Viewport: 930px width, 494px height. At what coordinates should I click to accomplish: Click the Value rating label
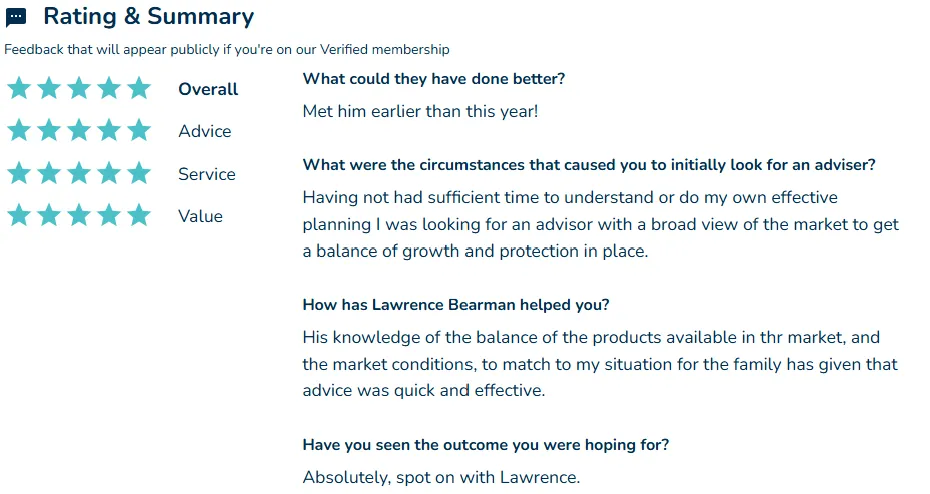pos(200,216)
